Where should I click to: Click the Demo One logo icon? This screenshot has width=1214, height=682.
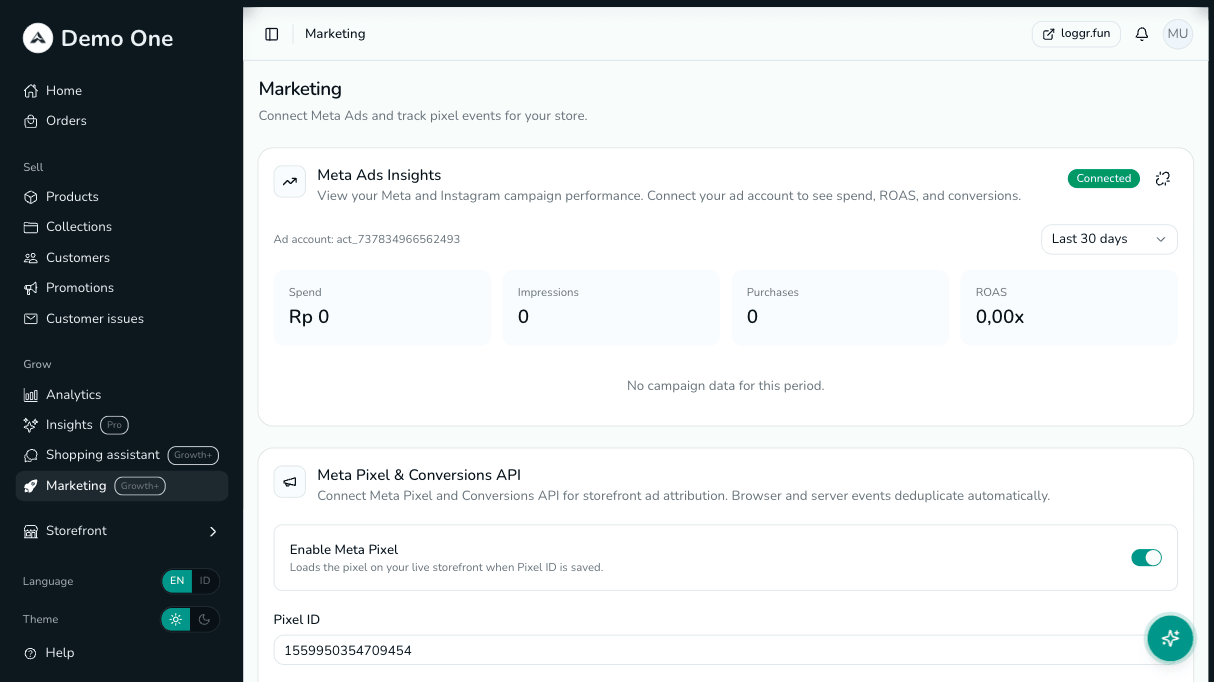[x=38, y=38]
